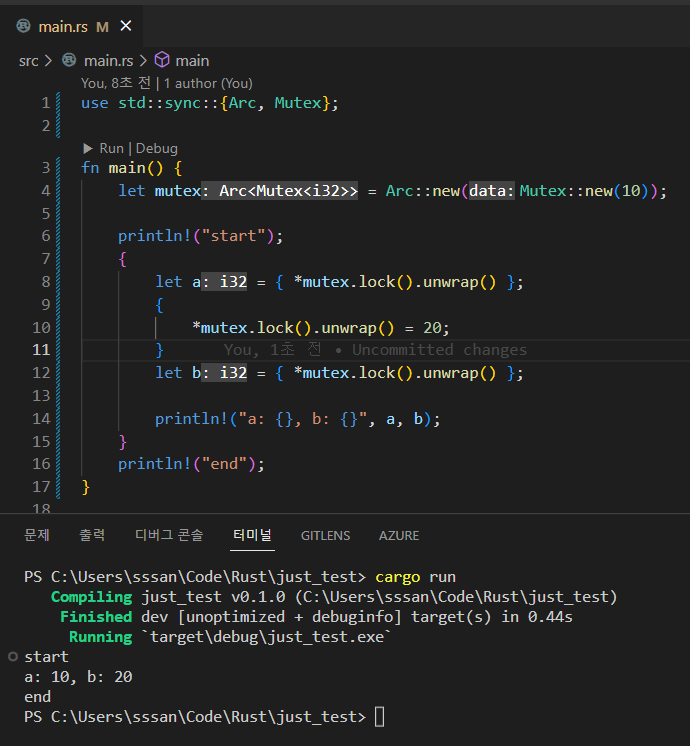Image resolution: width=690 pixels, height=746 pixels.
Task: Click the Rust file icon on main.rs tab
Action: pos(24,27)
